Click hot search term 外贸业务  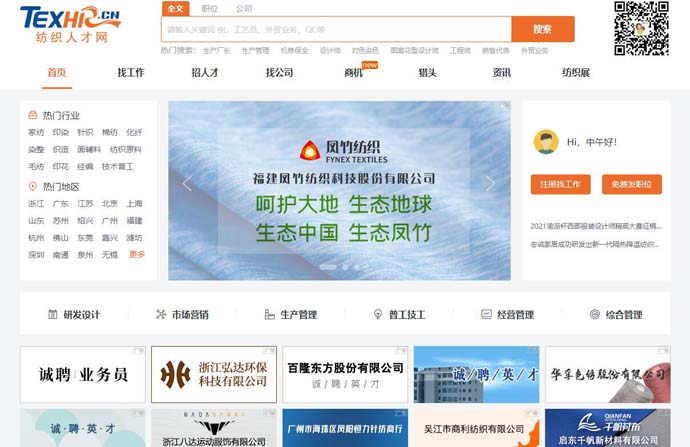coord(534,51)
